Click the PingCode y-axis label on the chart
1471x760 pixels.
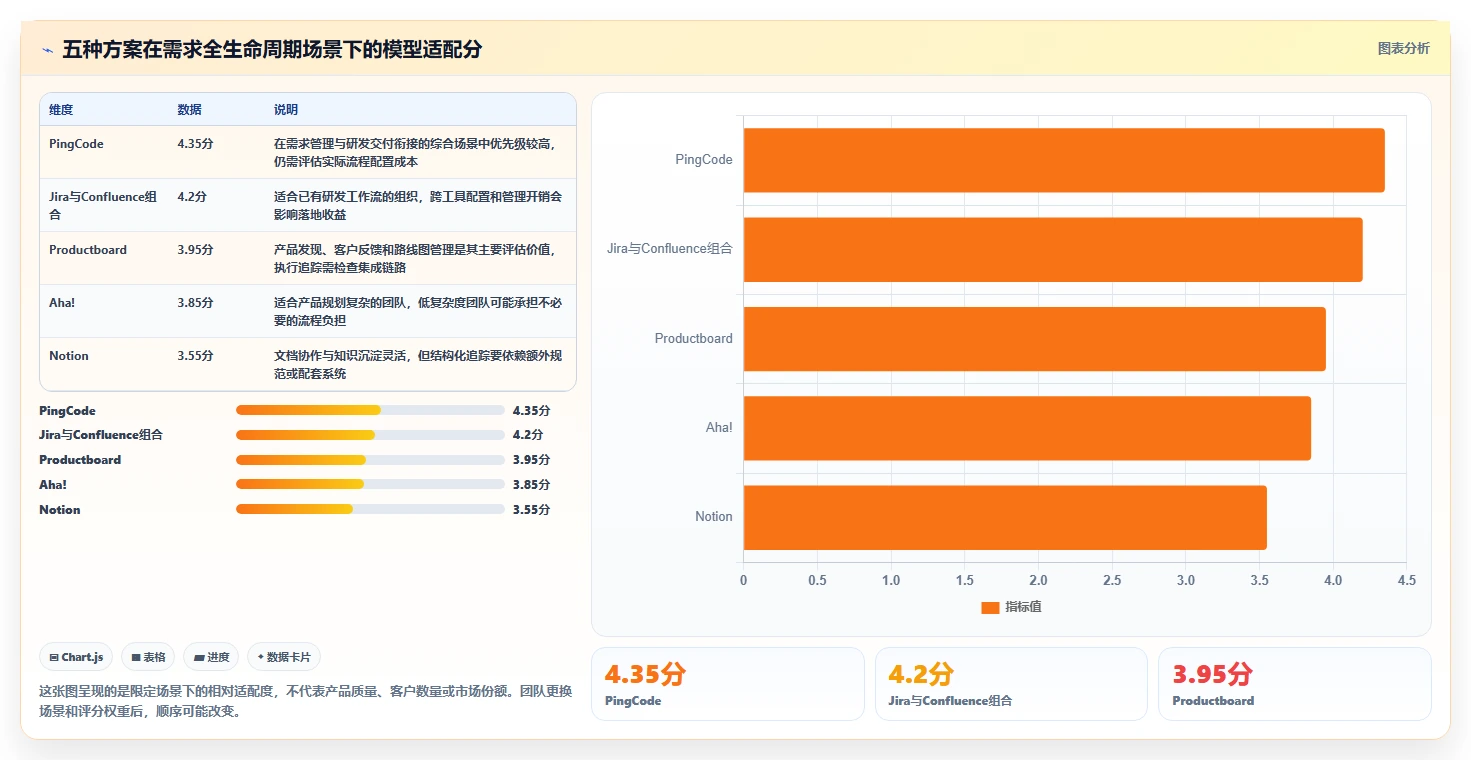pos(704,160)
